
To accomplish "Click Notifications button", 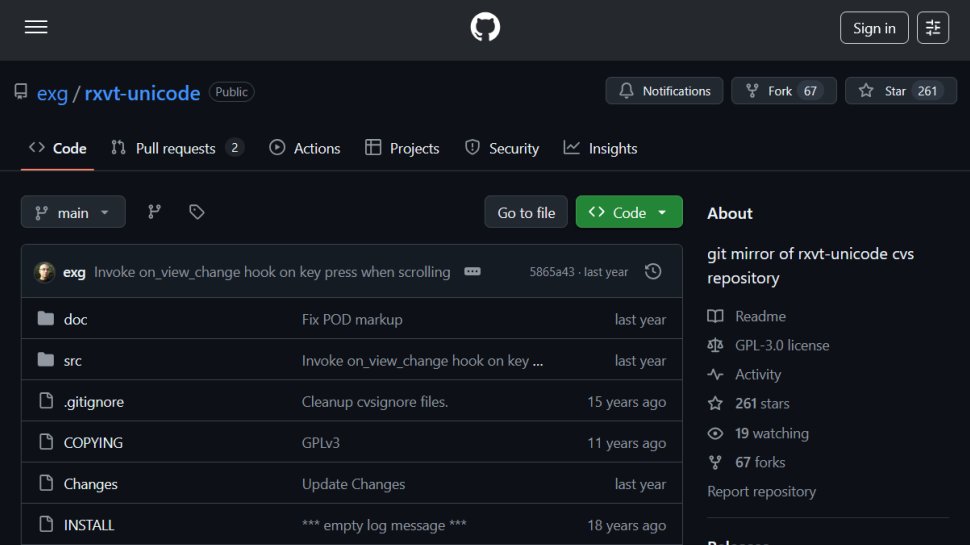I will point(664,91).
